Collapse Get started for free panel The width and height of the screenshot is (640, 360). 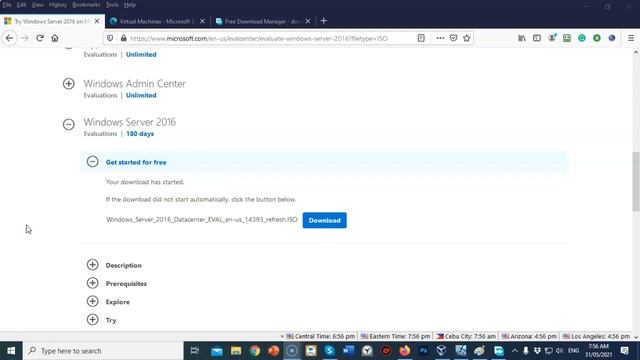[93, 162]
